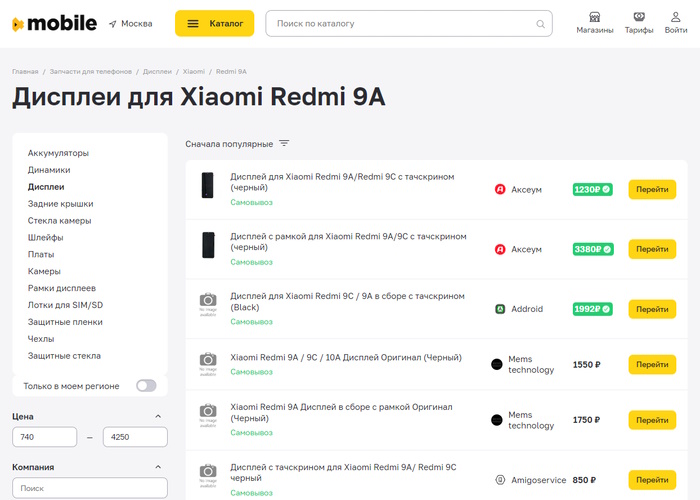Toggle Только в моем регионе switch
Image resolution: width=700 pixels, height=500 pixels.
coord(146,386)
